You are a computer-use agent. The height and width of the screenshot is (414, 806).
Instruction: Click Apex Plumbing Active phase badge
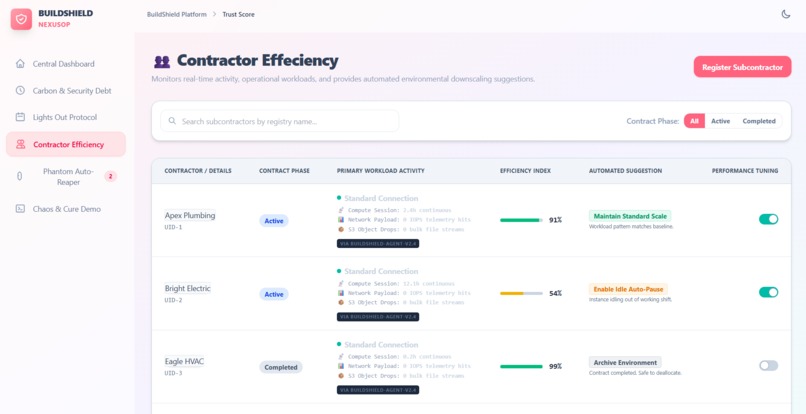click(x=274, y=221)
